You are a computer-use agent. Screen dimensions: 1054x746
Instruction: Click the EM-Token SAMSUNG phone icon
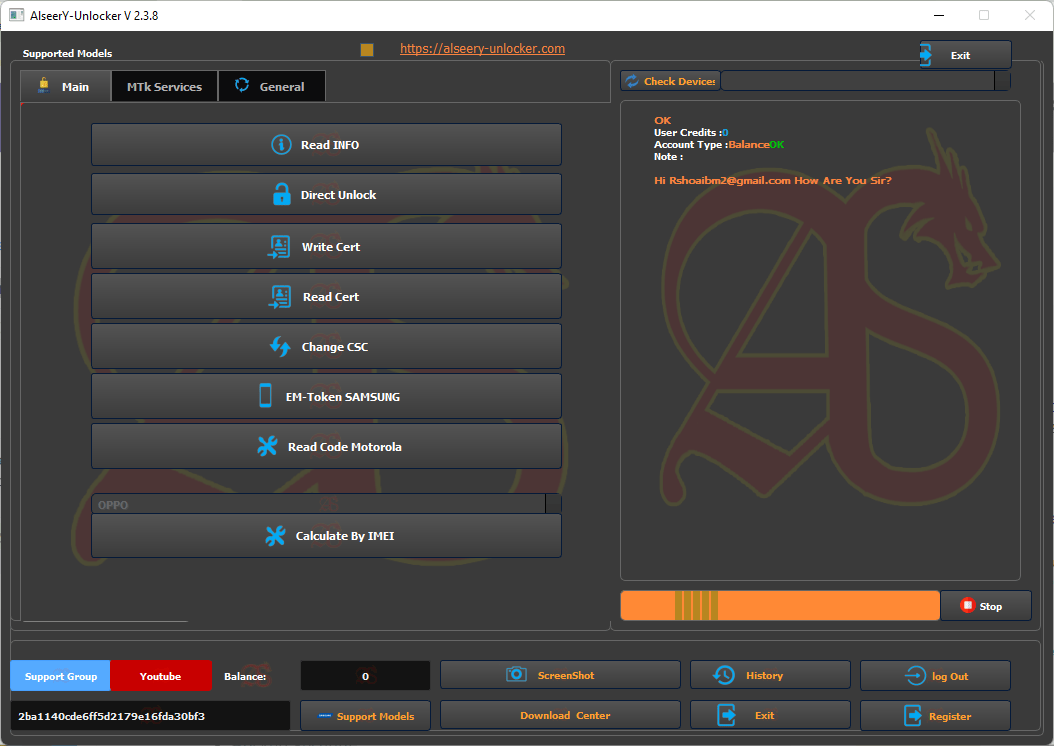click(265, 396)
